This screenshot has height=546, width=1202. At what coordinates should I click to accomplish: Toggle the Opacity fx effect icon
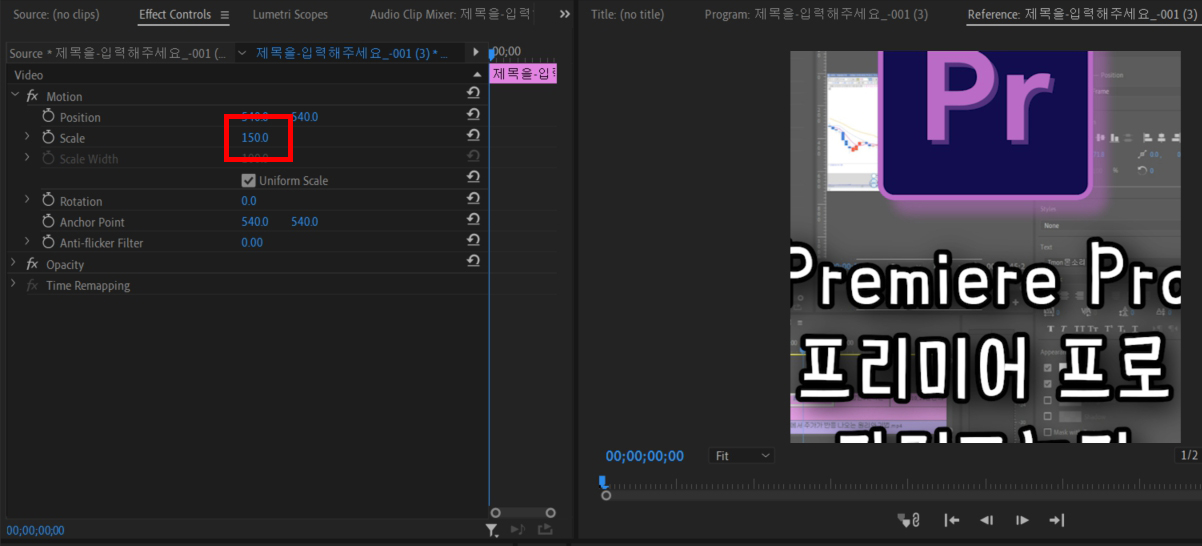32,264
